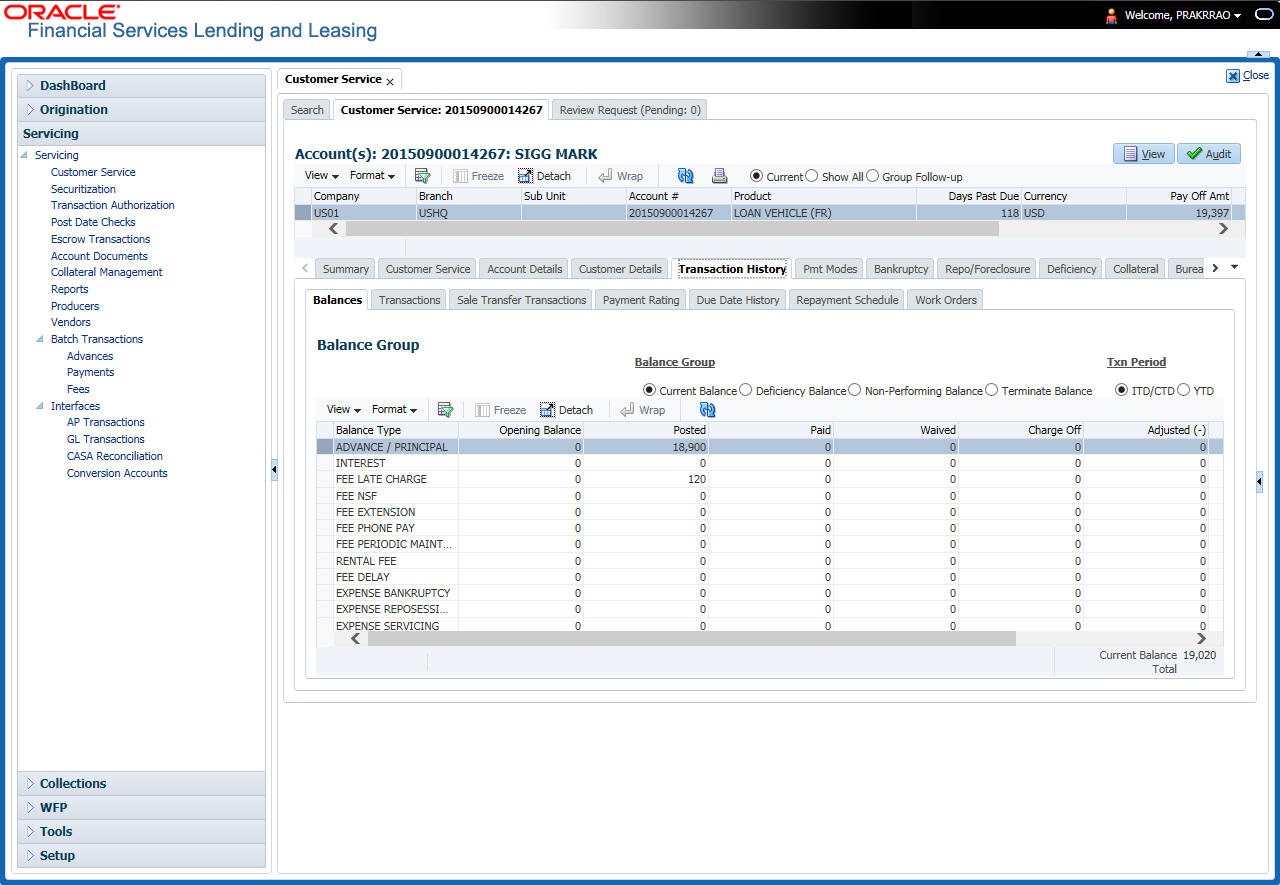Select the FEE LATE CHARGE balance row

point(381,479)
